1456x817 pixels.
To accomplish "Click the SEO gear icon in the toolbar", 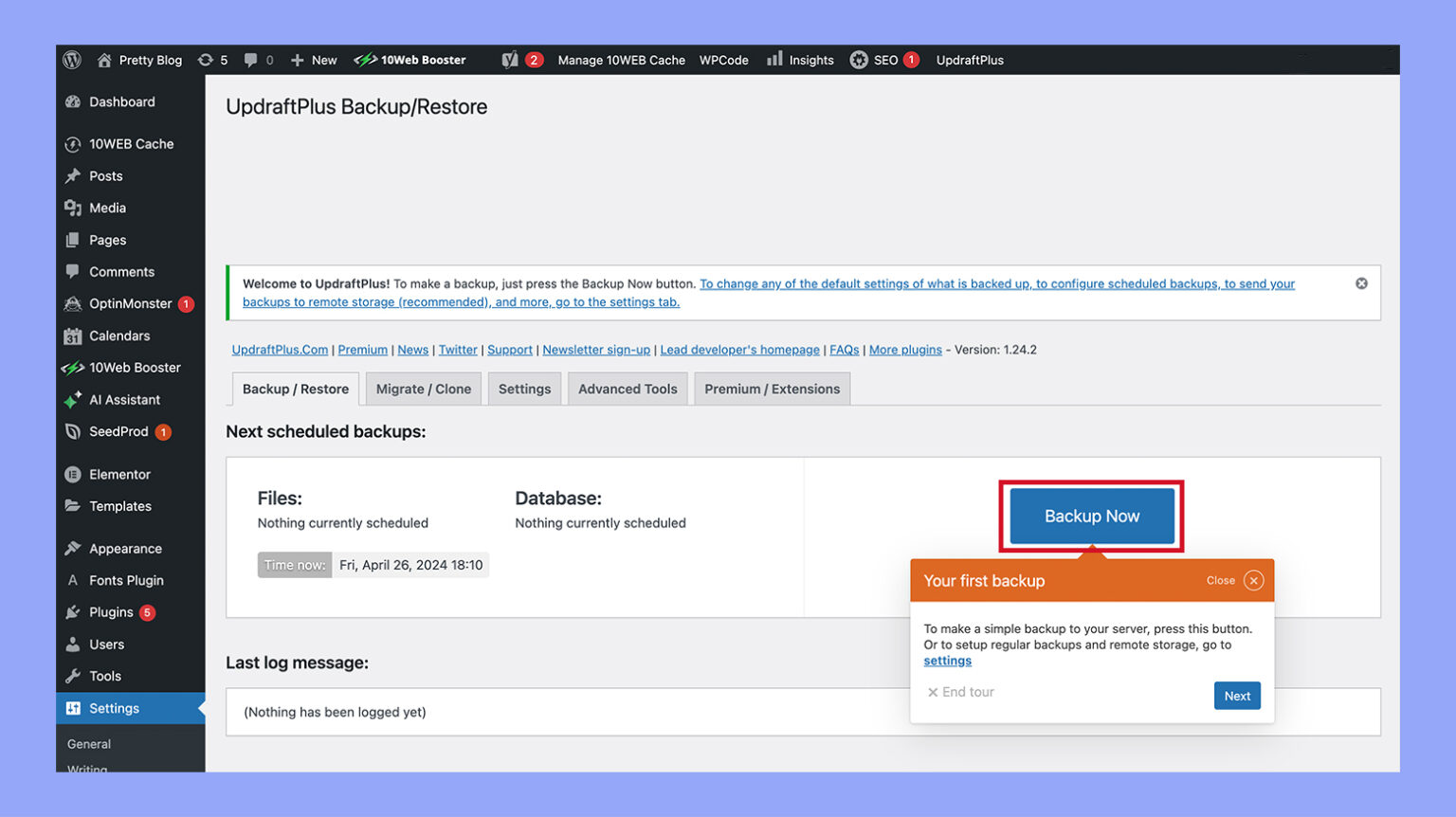I will 861,59.
